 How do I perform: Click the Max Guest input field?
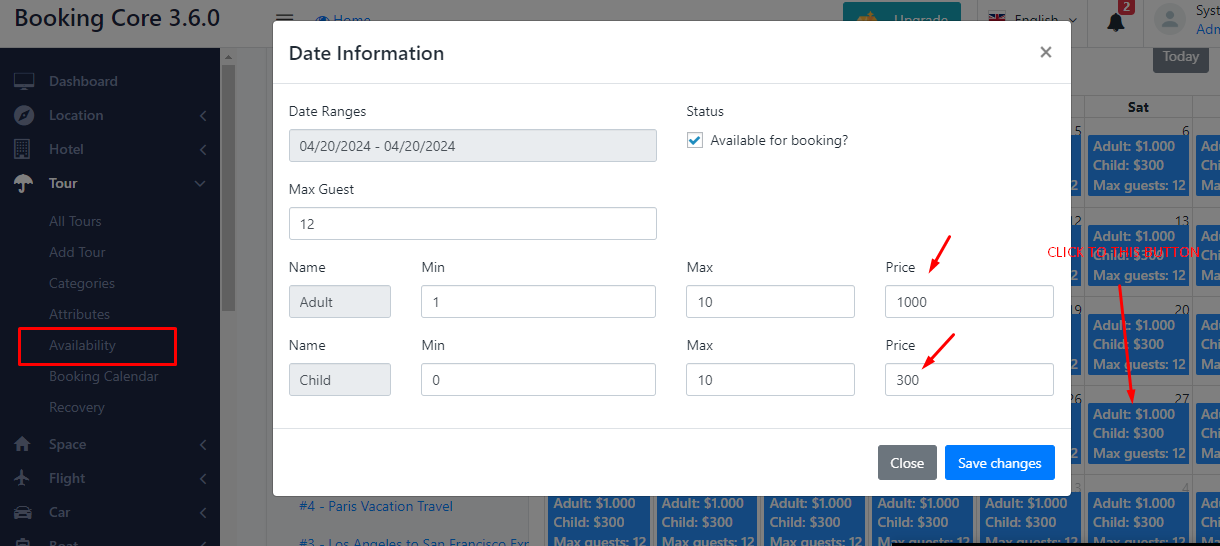click(472, 224)
